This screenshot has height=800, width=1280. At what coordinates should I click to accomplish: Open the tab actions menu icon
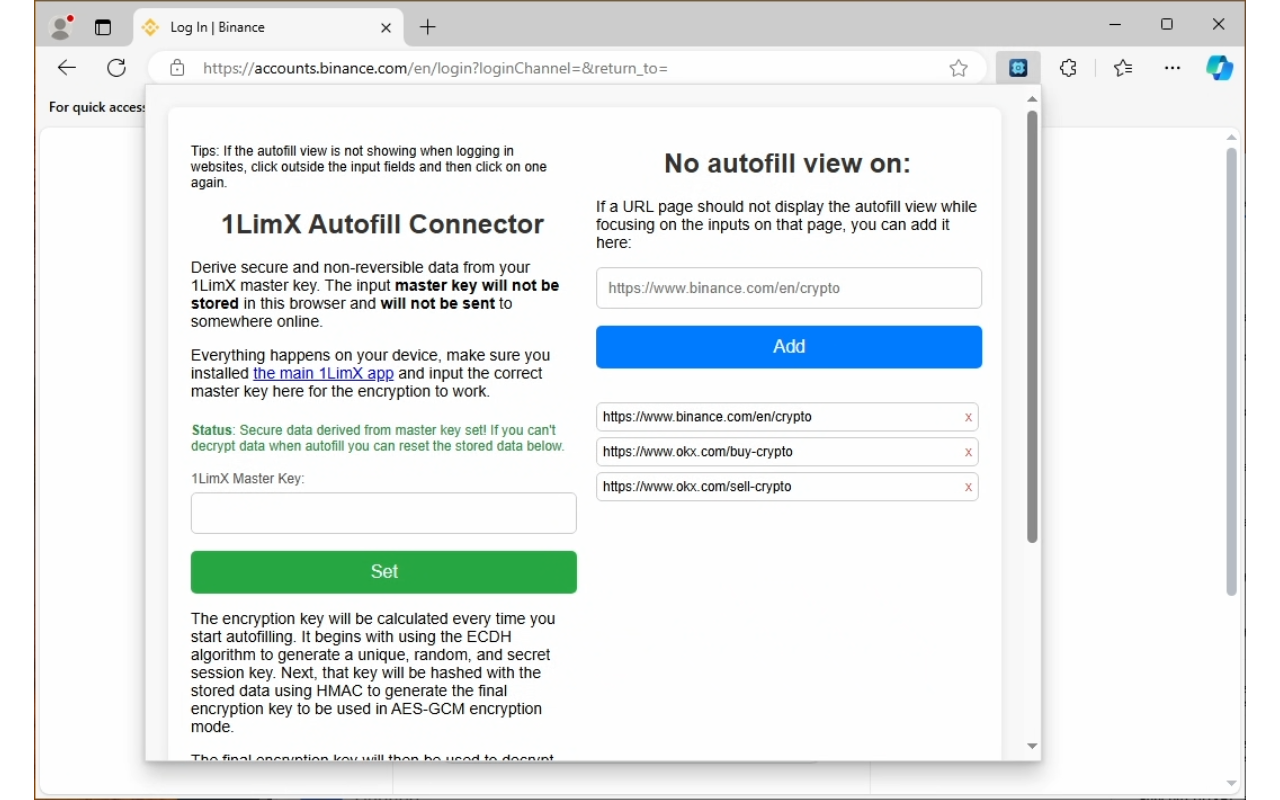[x=103, y=27]
